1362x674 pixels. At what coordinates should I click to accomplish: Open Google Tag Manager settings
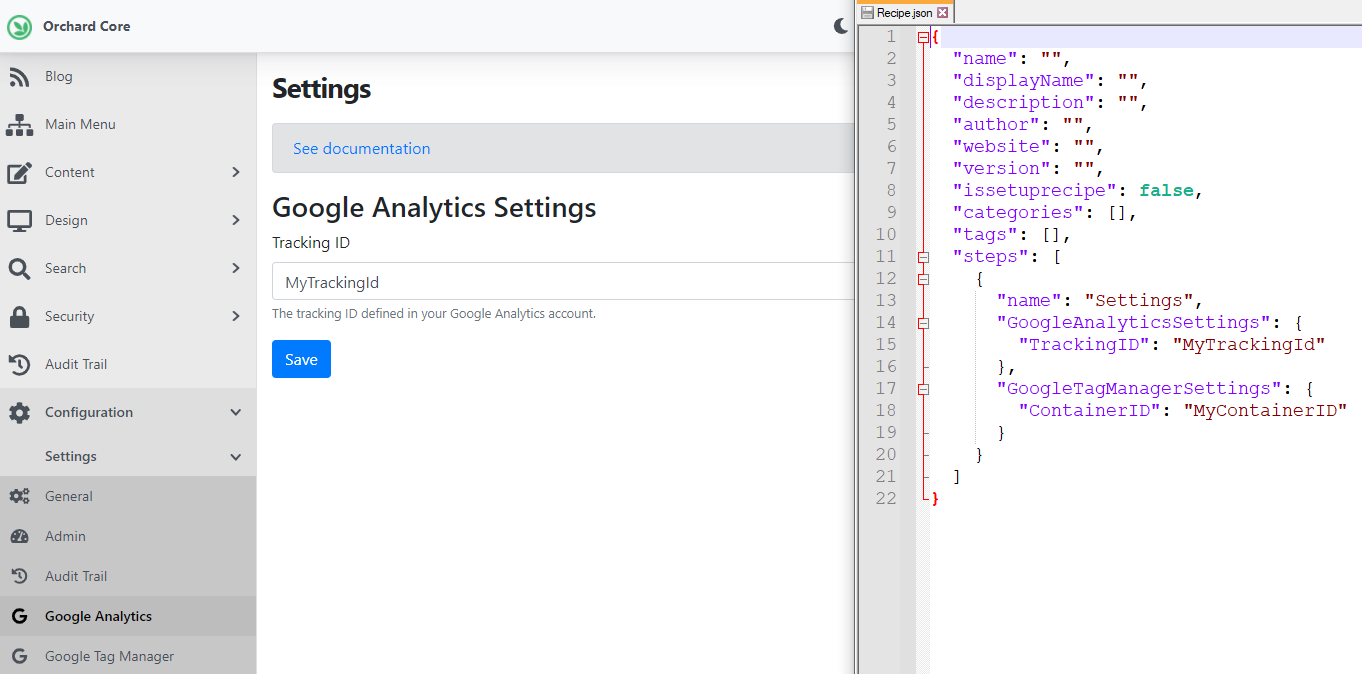(128, 657)
